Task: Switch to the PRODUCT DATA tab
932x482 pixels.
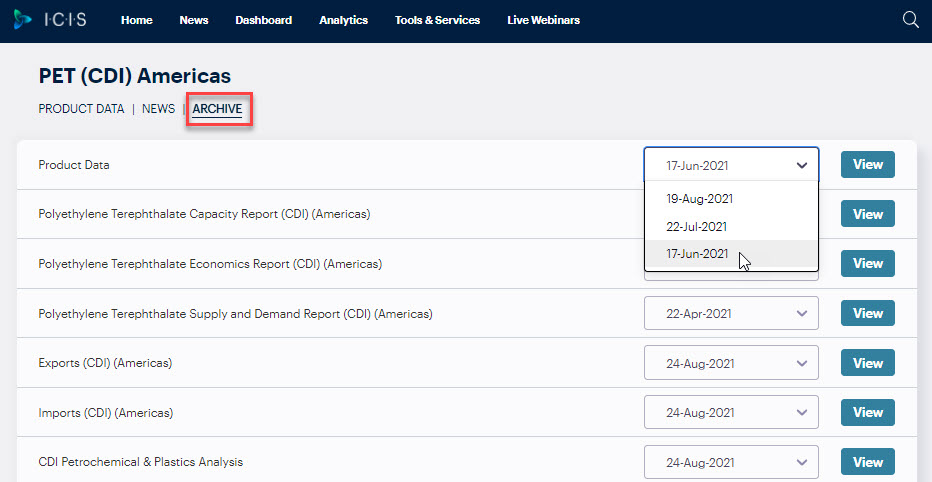Action: [81, 109]
